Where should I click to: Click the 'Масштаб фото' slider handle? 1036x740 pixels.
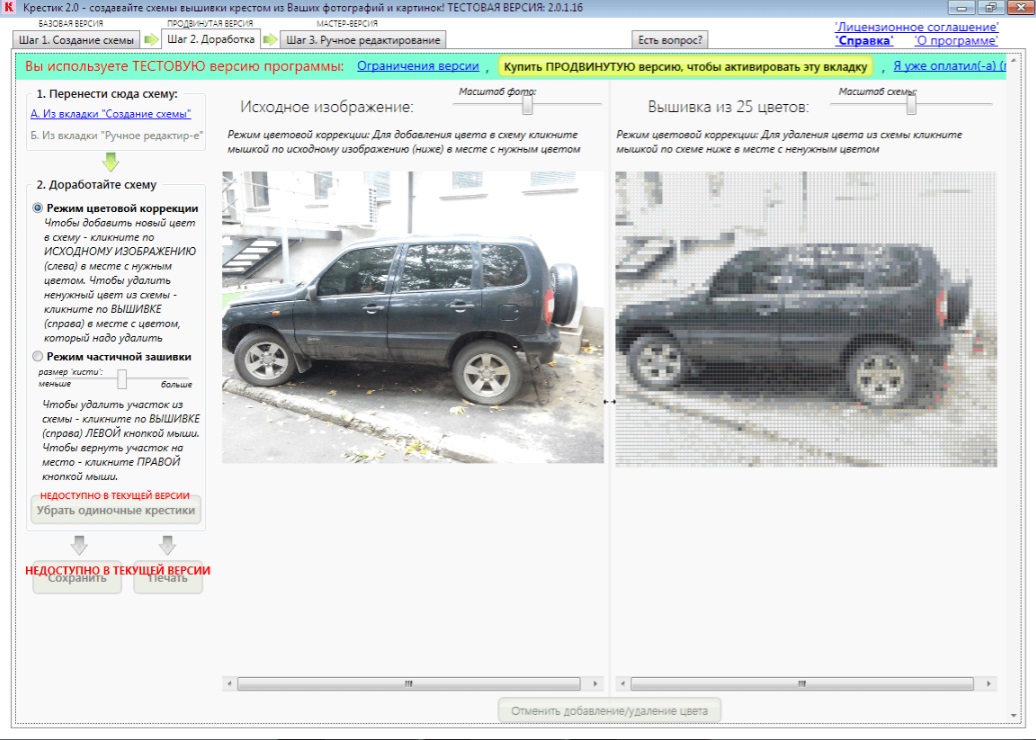click(527, 103)
